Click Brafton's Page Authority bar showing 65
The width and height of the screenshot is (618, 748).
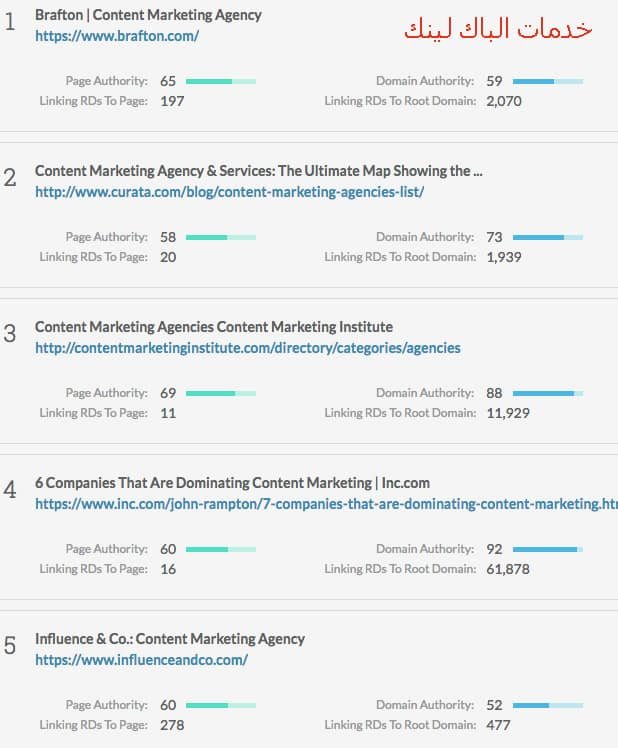click(221, 81)
